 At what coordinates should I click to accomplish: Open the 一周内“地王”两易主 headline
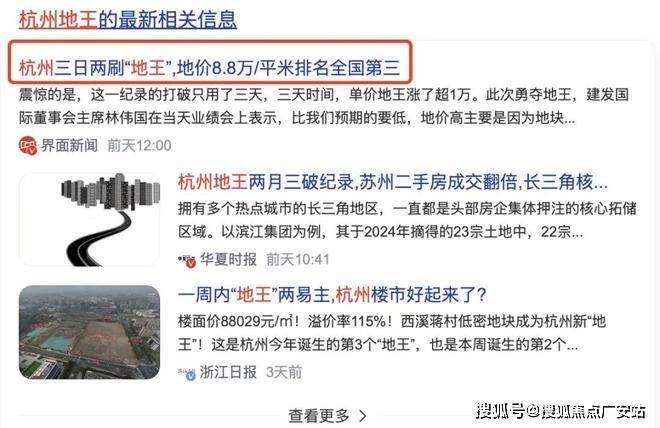pos(332,295)
